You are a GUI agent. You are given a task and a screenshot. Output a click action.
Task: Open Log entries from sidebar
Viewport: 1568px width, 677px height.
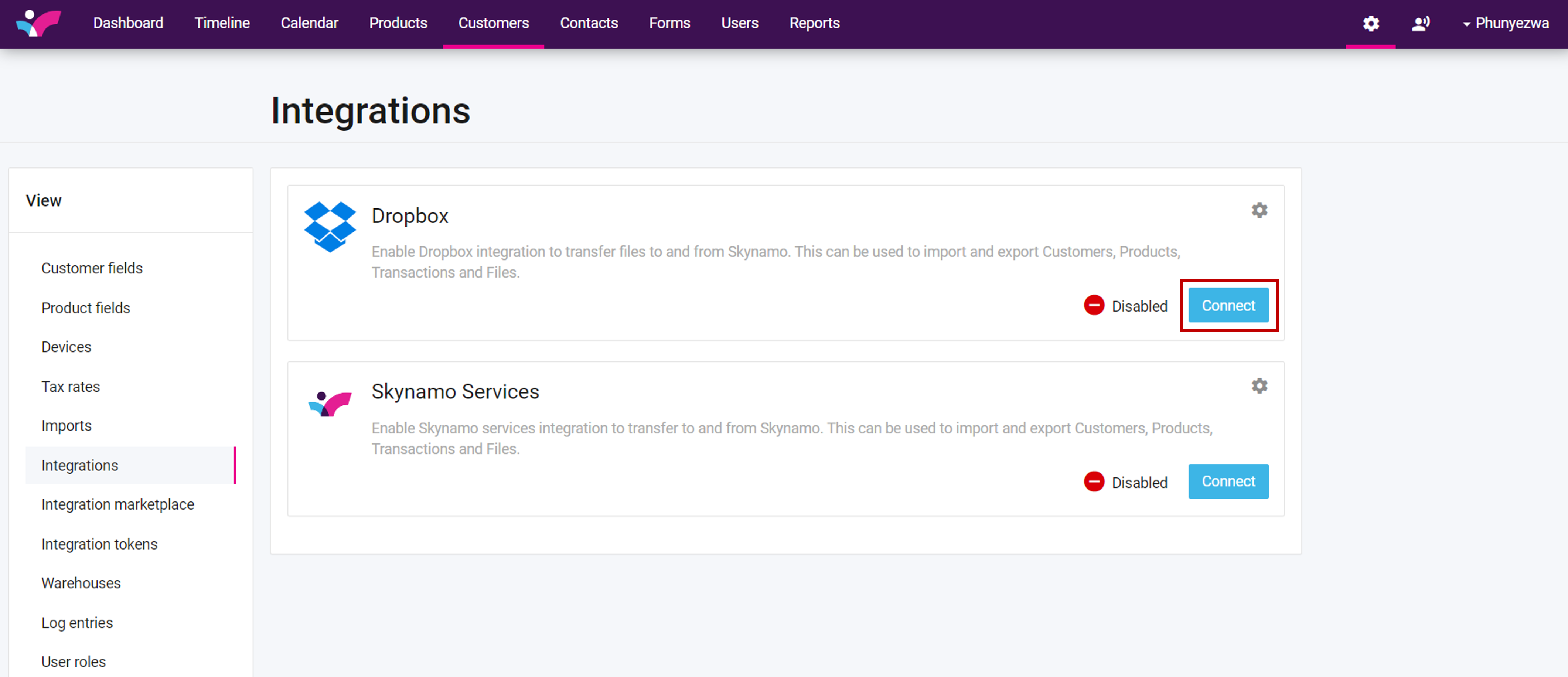tap(77, 623)
